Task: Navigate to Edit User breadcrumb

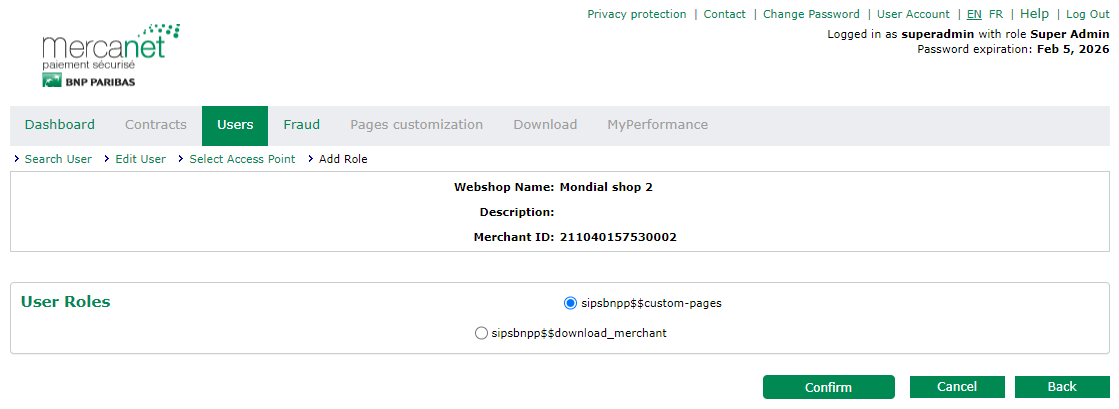Action: pos(141,159)
